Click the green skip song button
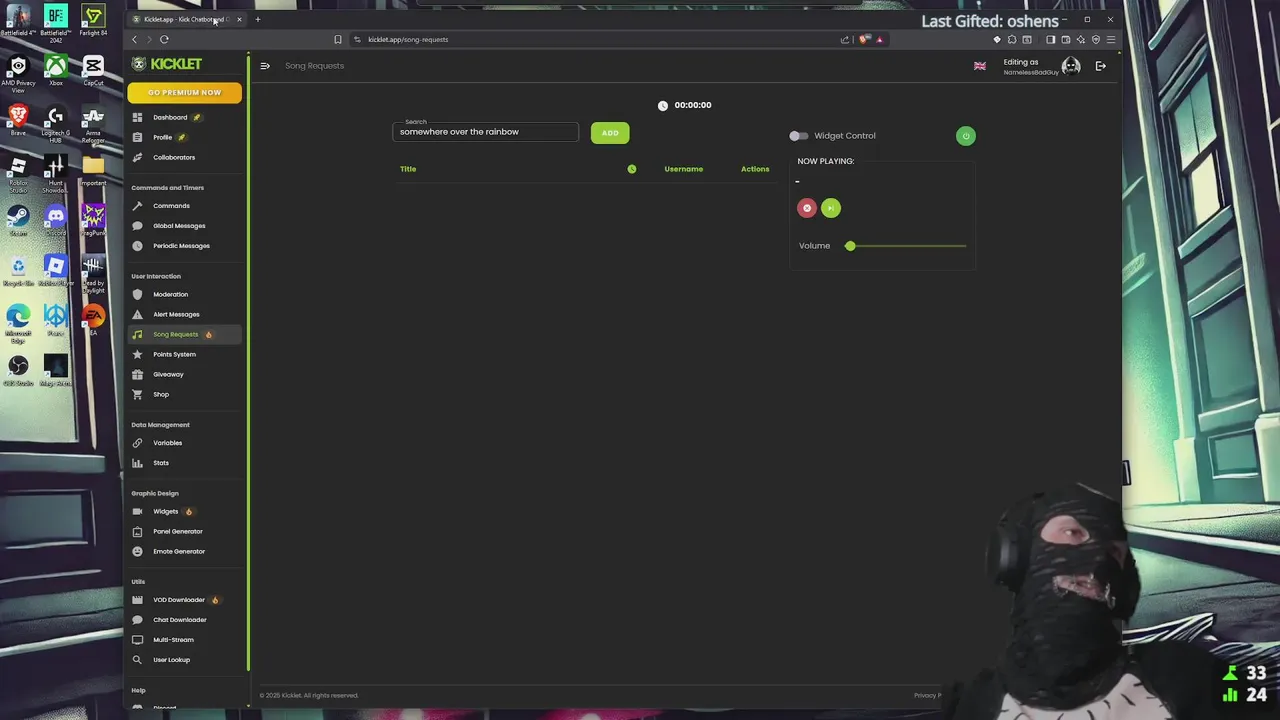 pos(831,208)
